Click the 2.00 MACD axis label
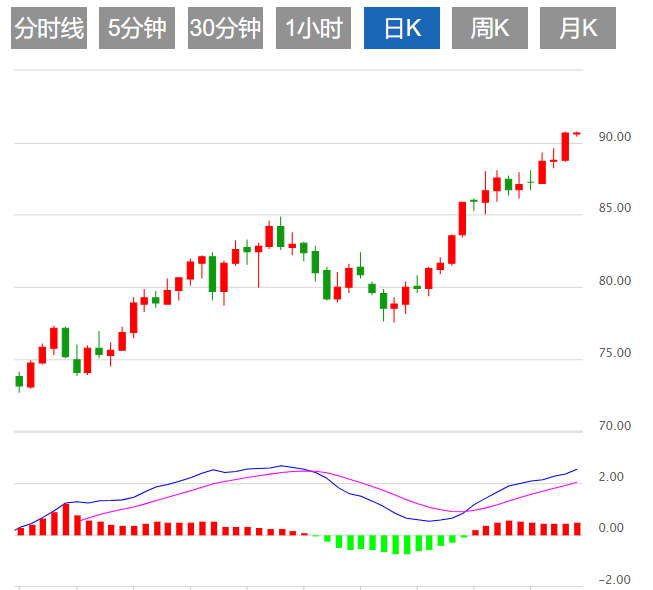 coord(609,478)
